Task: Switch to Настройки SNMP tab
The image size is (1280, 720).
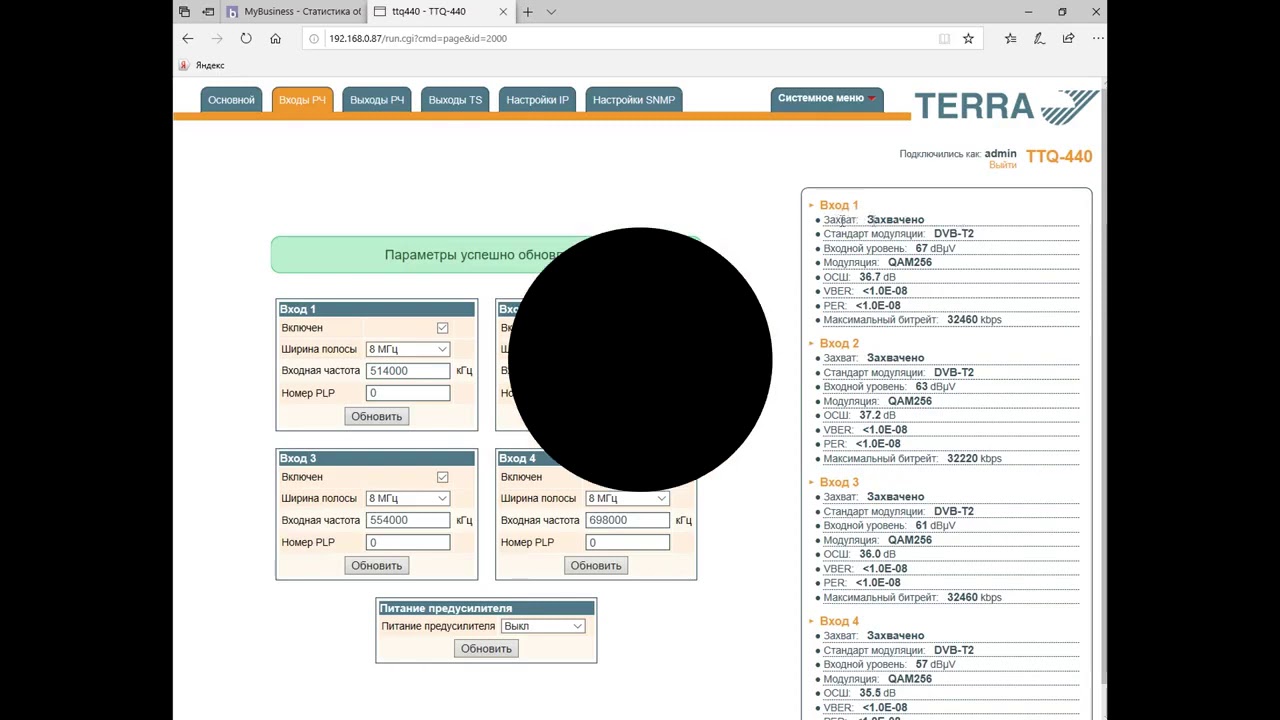Action: pyautogui.click(x=634, y=100)
